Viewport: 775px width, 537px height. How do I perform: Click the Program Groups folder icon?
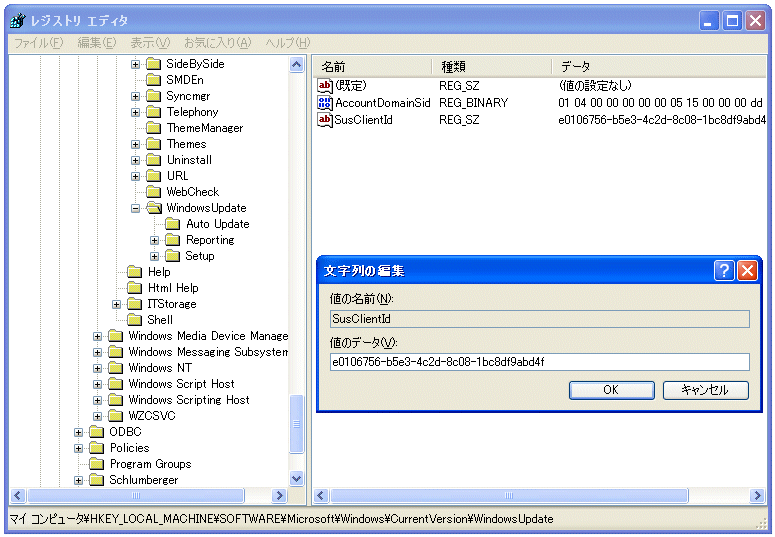click(96, 464)
